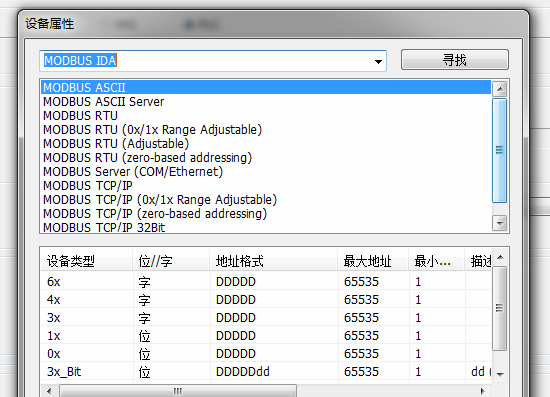Click the table horizontal scrollbar thumb

click(178, 391)
